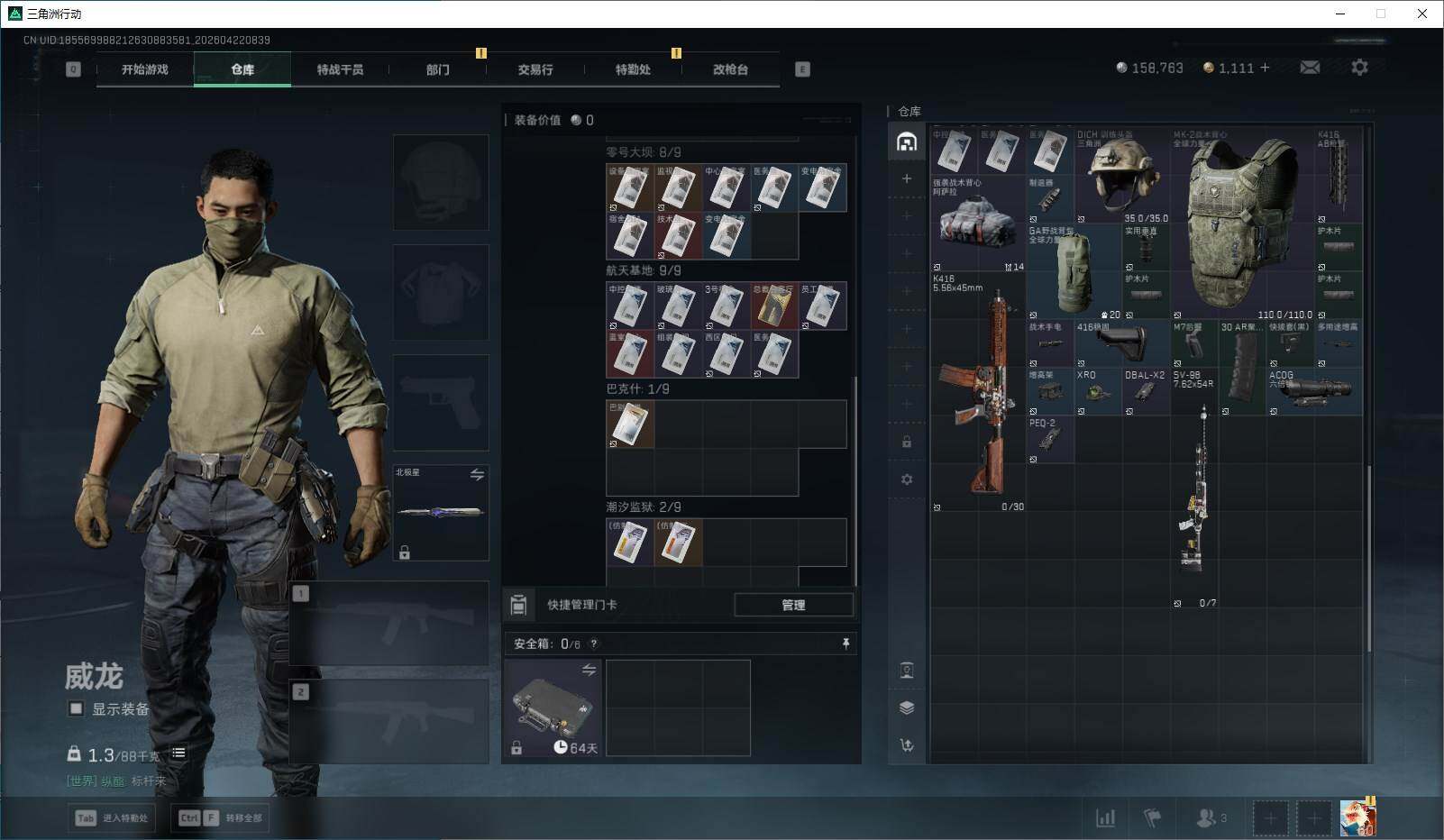Click the 快捷管理门卡 clipboard icon
Image resolution: width=1444 pixels, height=840 pixels.
coord(518,605)
